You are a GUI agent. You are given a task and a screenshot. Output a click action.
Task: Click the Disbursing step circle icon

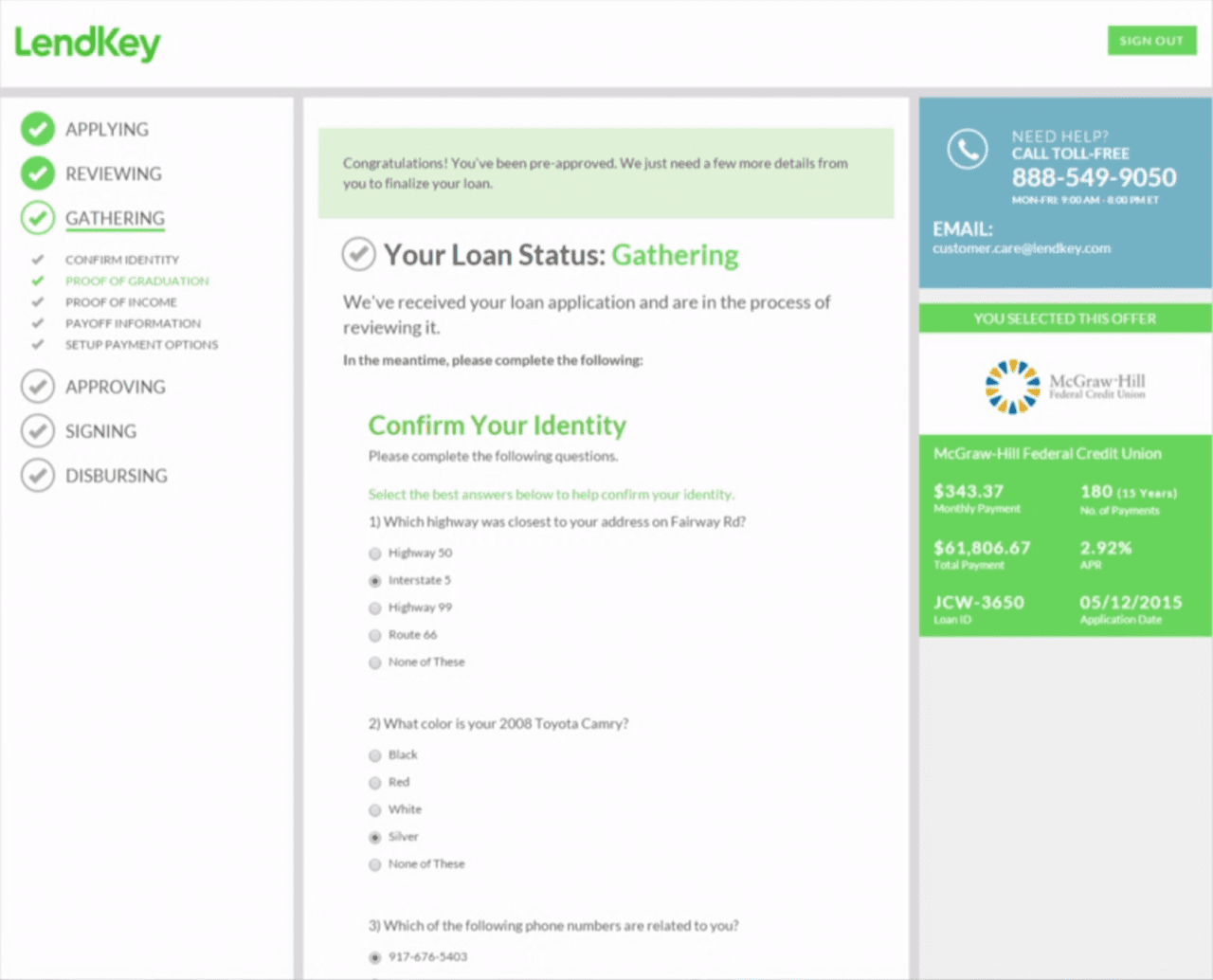tap(38, 476)
